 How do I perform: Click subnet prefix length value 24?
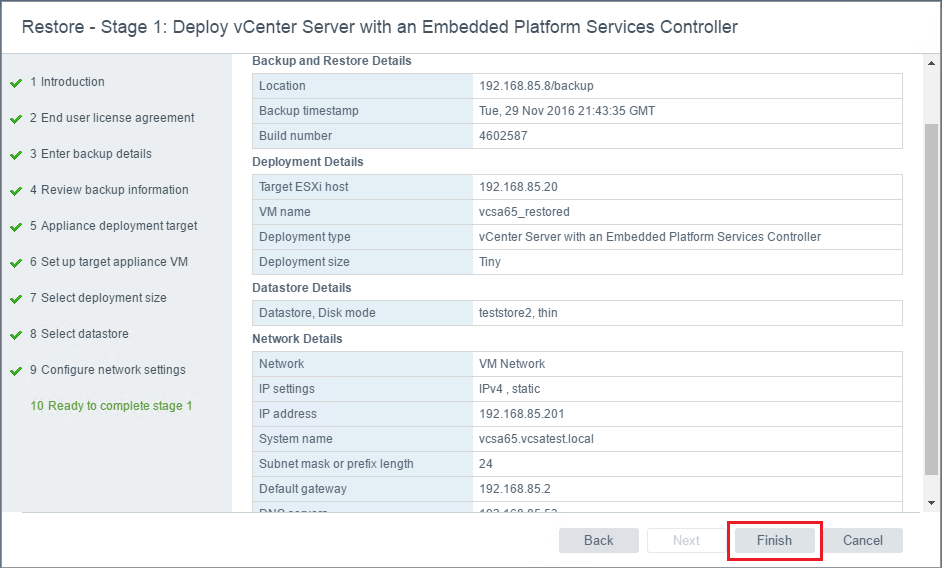click(485, 464)
